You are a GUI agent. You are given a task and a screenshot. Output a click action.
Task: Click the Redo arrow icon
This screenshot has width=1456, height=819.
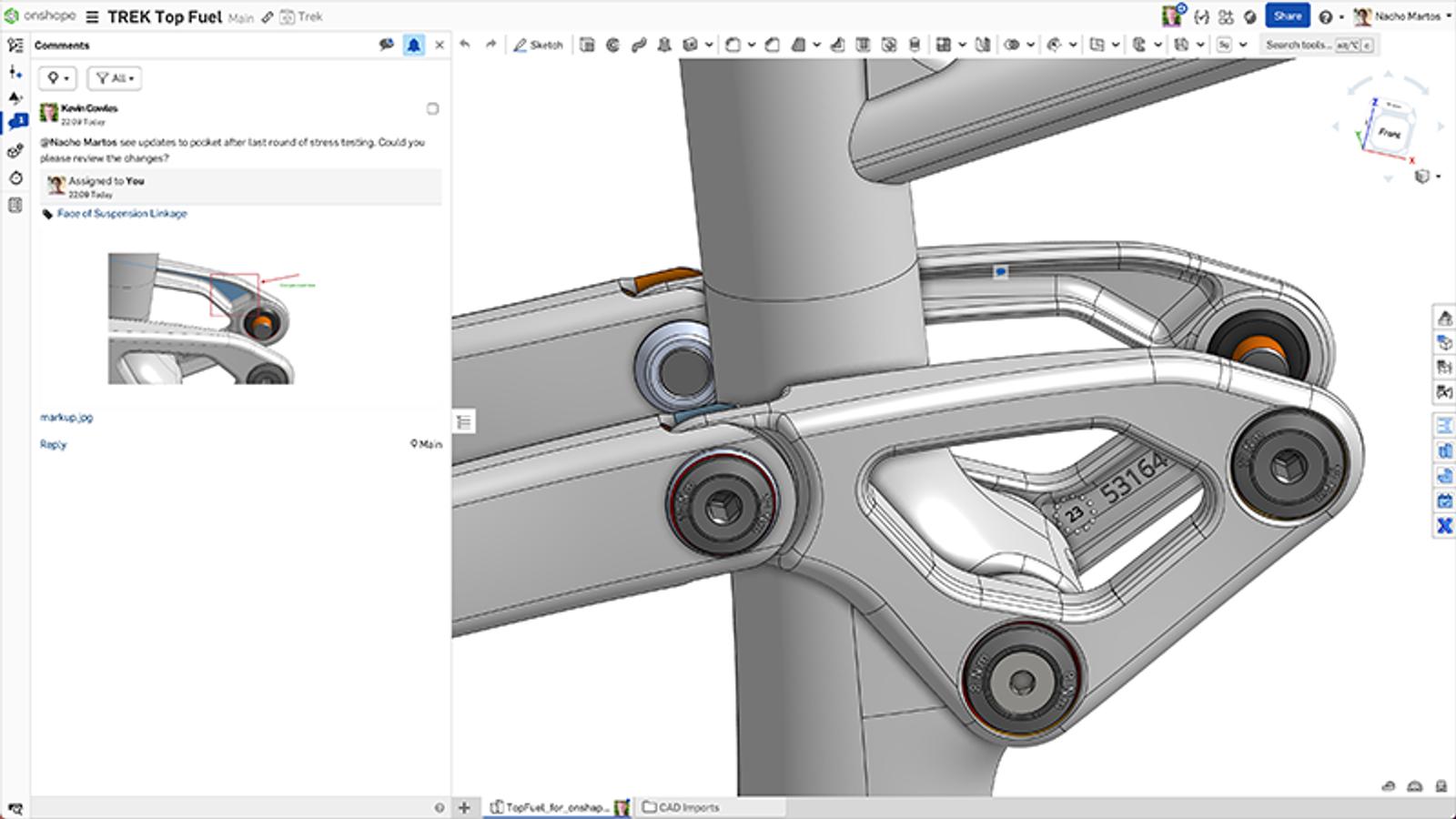click(x=490, y=45)
